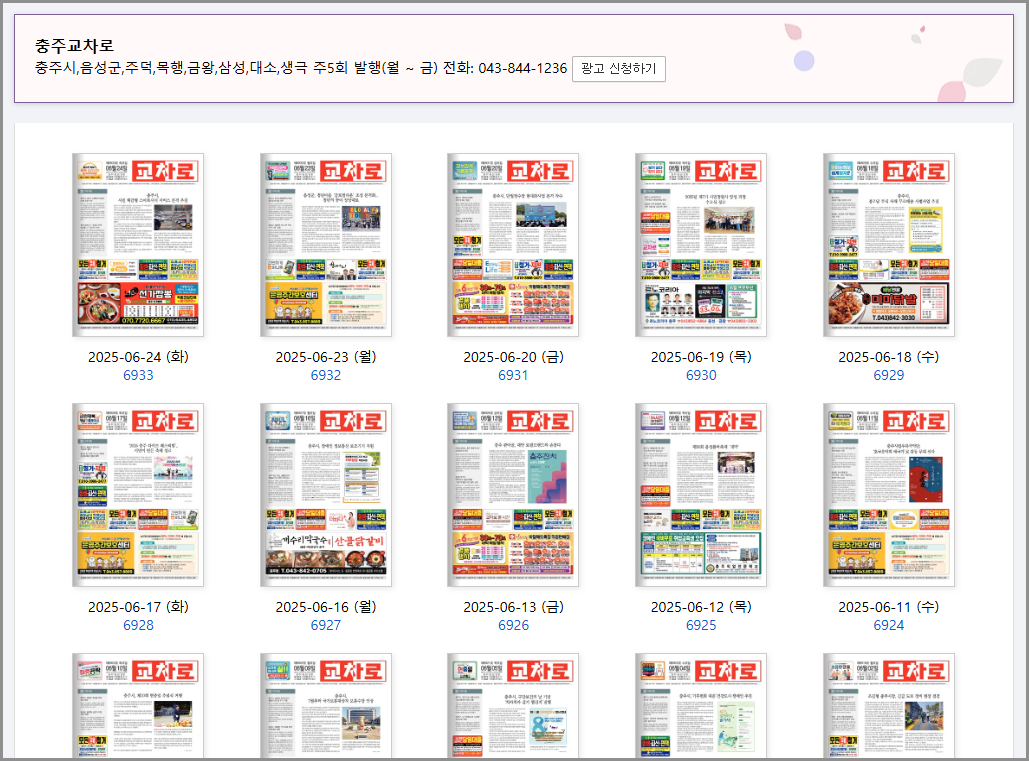Open the 2025-06-18 (수) newspaper thumbnail

(888, 245)
